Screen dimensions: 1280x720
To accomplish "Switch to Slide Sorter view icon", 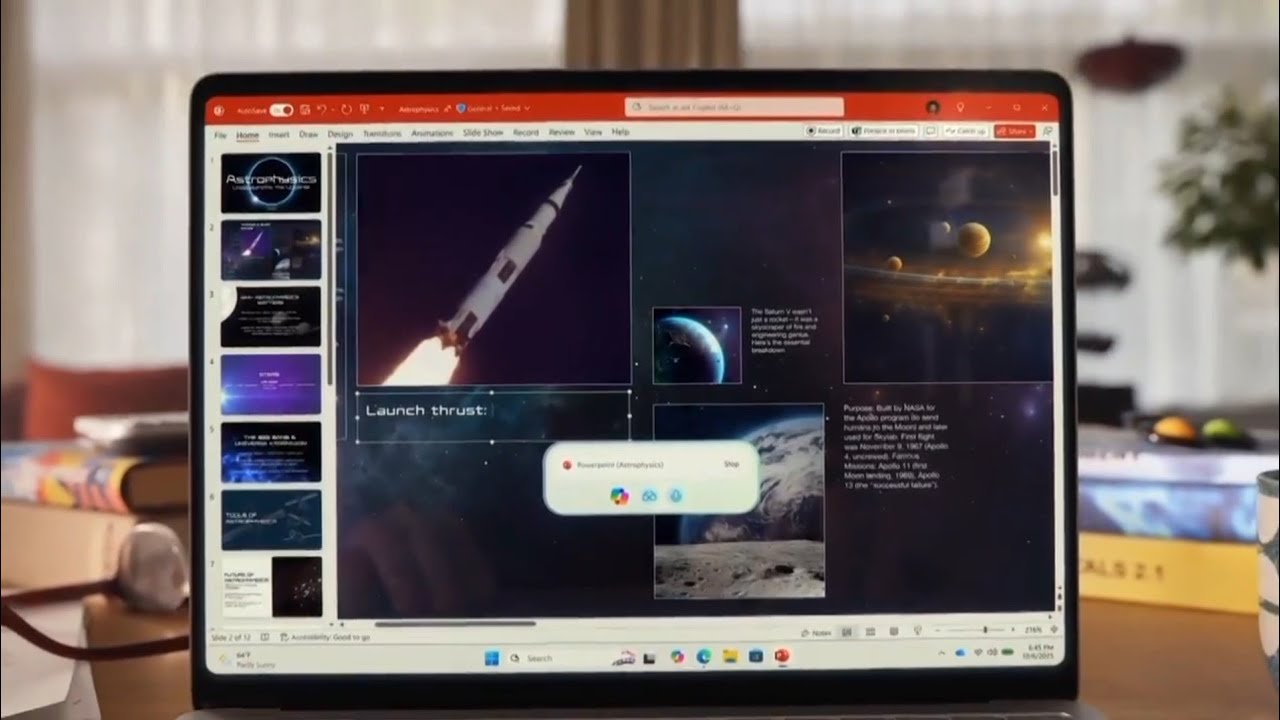I will [869, 632].
